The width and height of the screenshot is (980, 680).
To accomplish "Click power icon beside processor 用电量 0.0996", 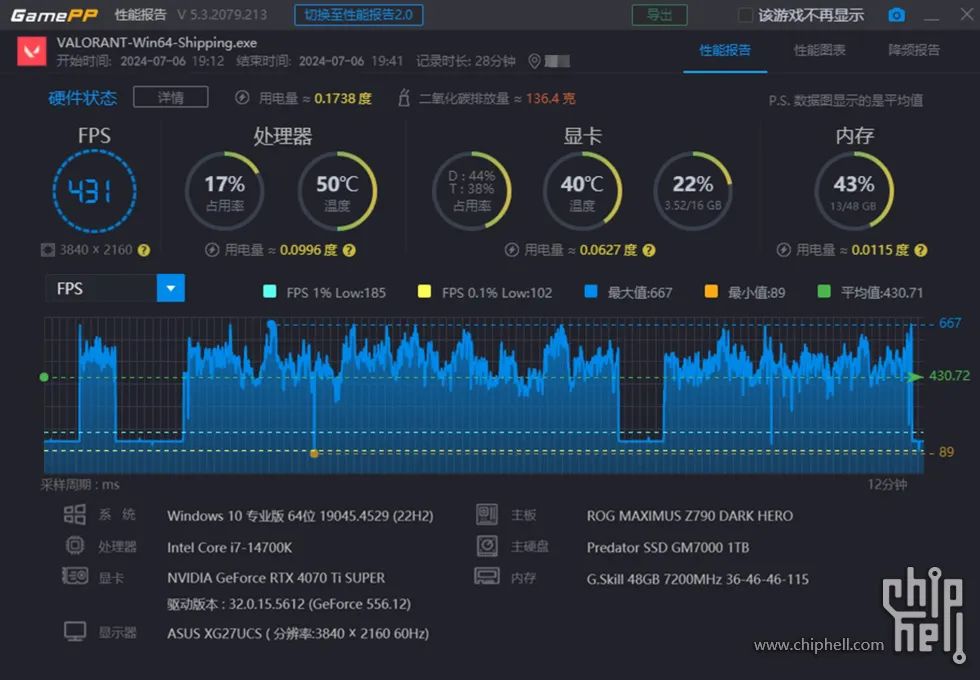I will [x=212, y=250].
